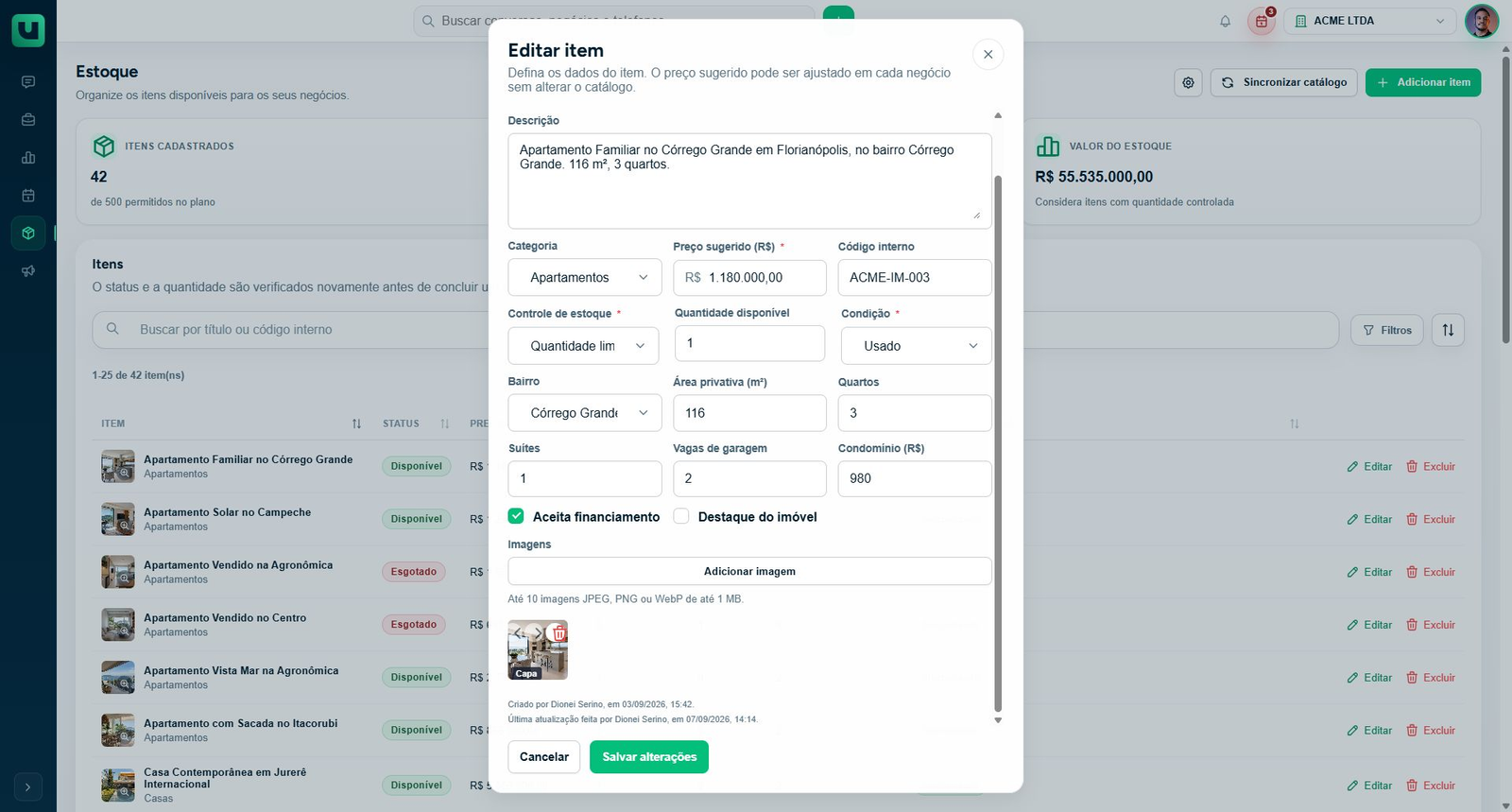Delete the uploaded cover image with trash icon
Viewport: 1512px width, 812px height.
tap(558, 633)
